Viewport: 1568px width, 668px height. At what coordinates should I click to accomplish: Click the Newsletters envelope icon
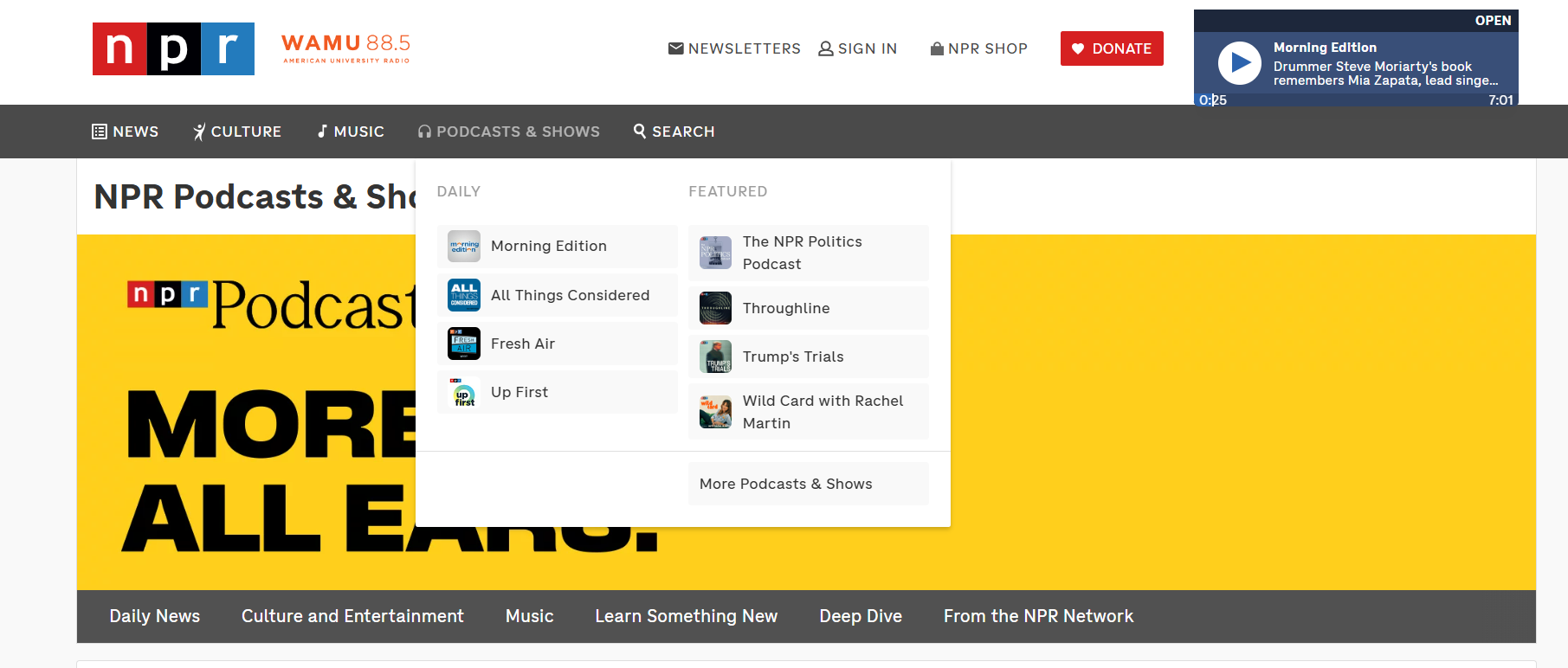pos(676,48)
